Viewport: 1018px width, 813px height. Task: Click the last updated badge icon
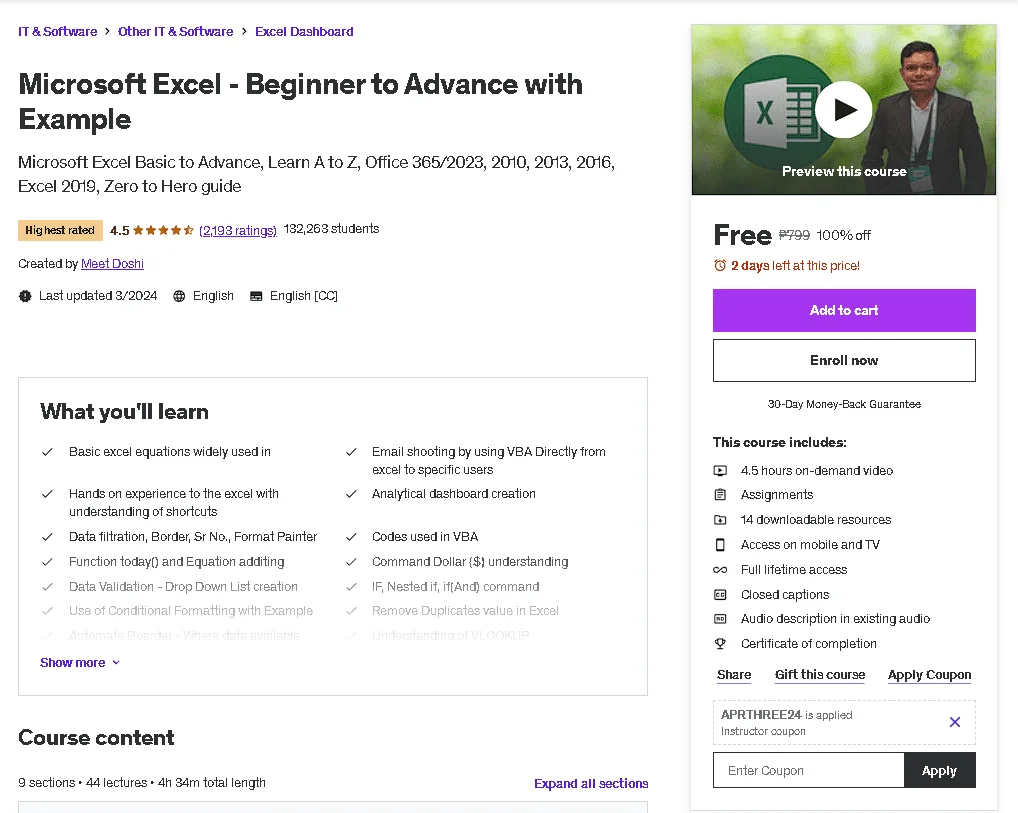tap(25, 296)
